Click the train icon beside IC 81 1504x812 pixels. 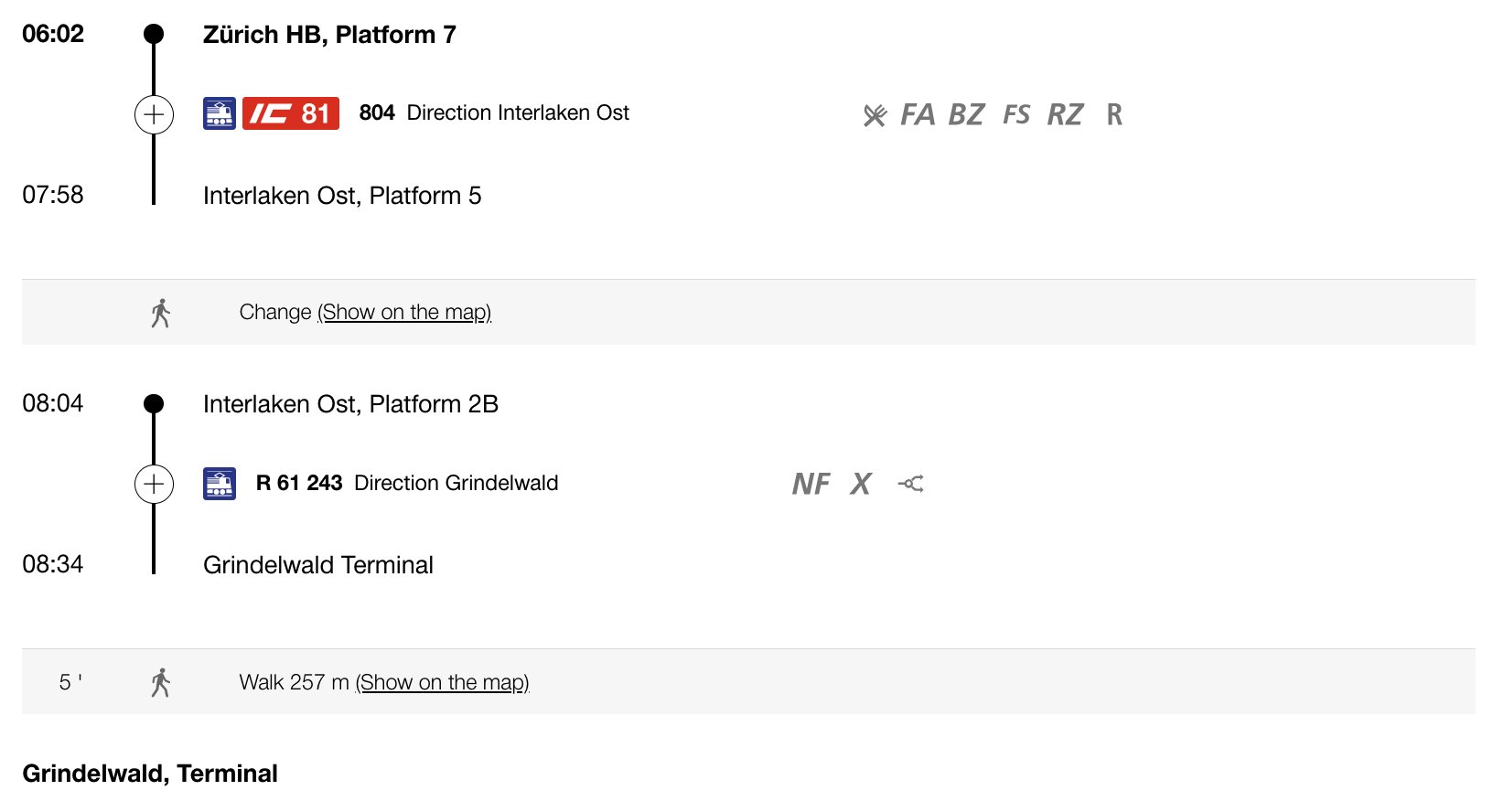(x=220, y=113)
